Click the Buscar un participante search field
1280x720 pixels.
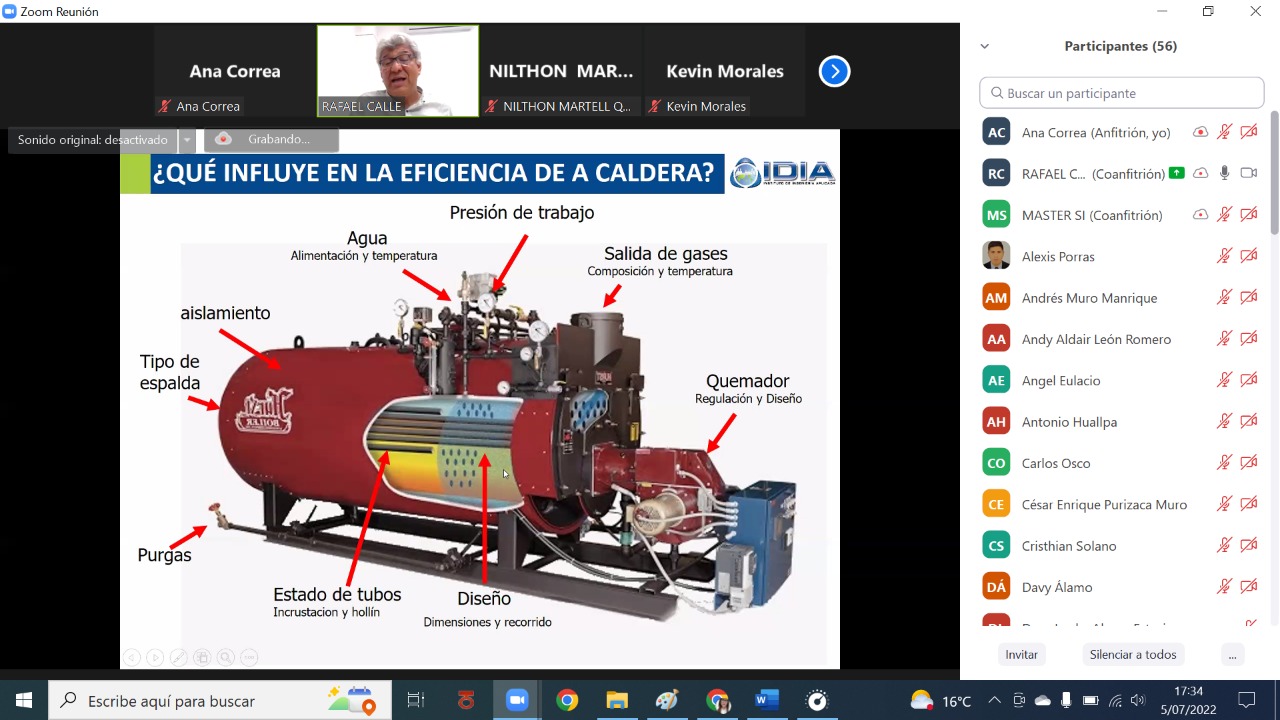pyautogui.click(x=1122, y=93)
